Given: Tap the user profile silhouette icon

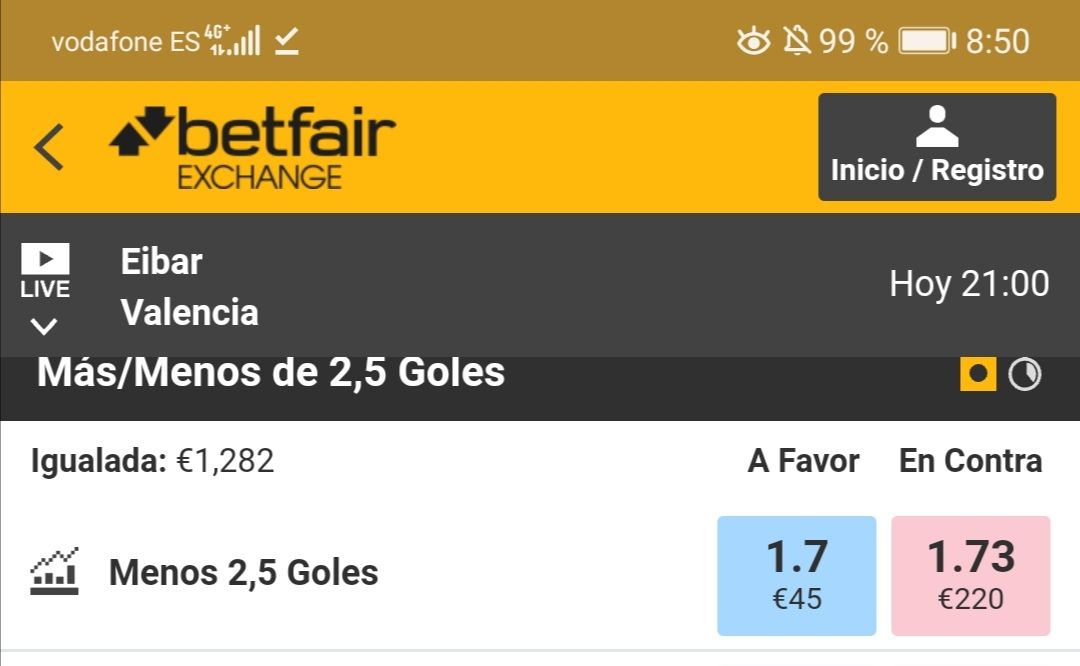Looking at the screenshot, I should 937,127.
